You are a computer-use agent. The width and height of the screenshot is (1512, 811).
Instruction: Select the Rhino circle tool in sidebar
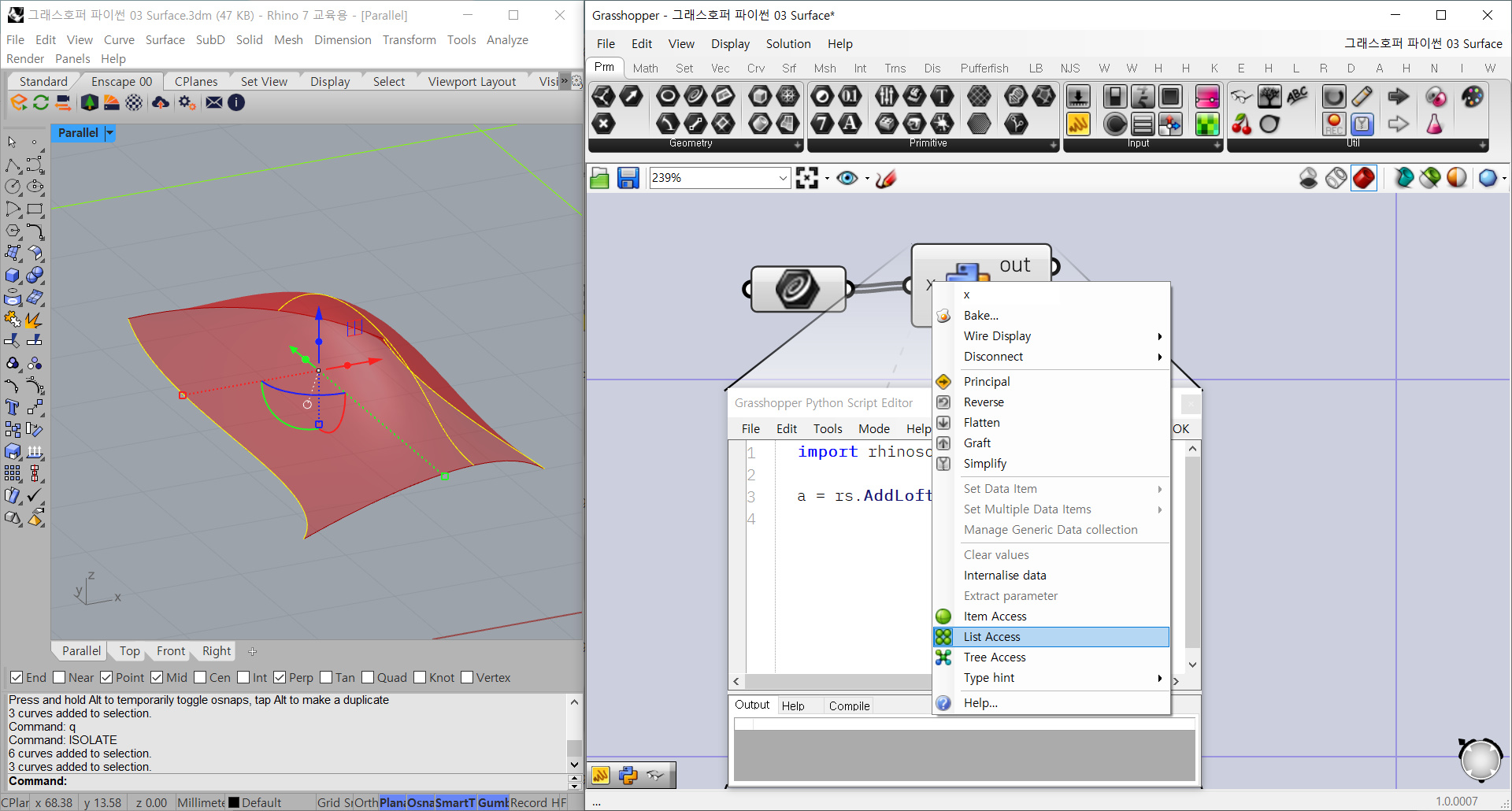pyautogui.click(x=13, y=187)
